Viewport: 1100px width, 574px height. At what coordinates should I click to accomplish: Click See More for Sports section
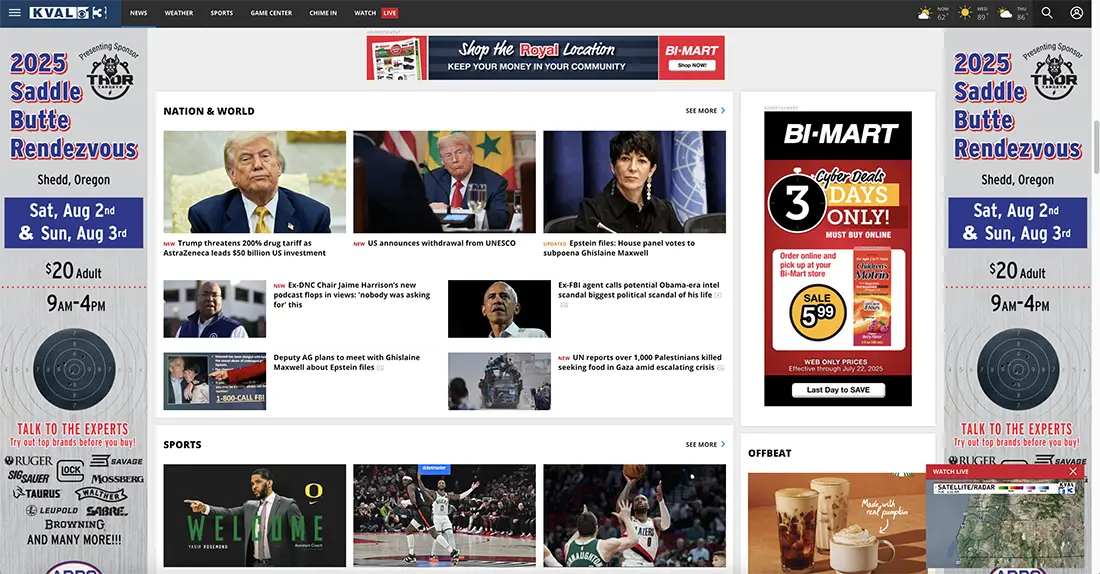pyautogui.click(x=705, y=444)
